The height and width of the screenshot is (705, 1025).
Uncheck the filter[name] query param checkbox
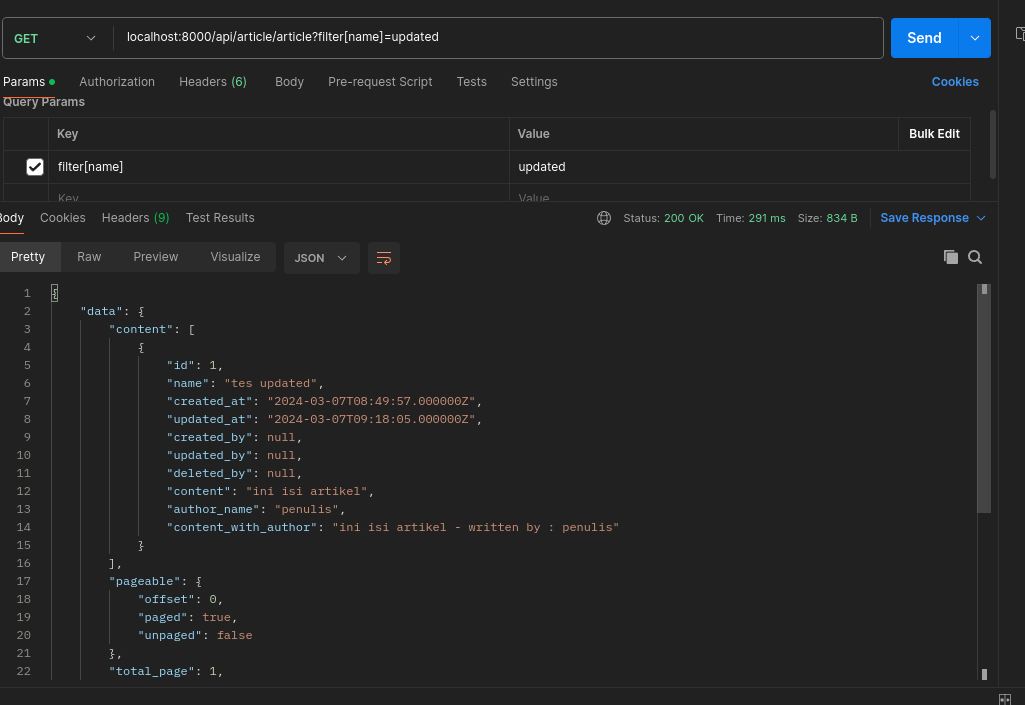pos(35,167)
